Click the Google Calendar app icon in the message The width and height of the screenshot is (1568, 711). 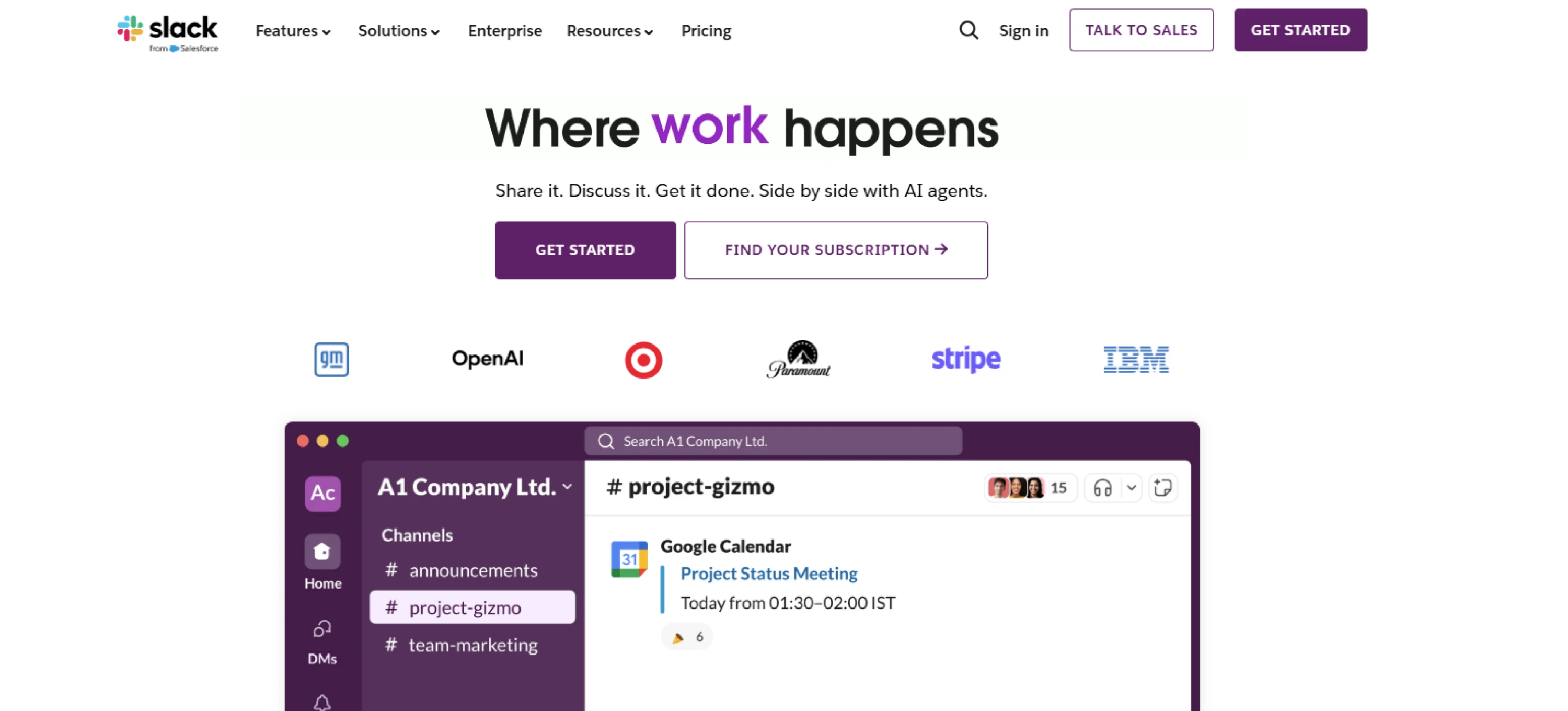click(631, 559)
